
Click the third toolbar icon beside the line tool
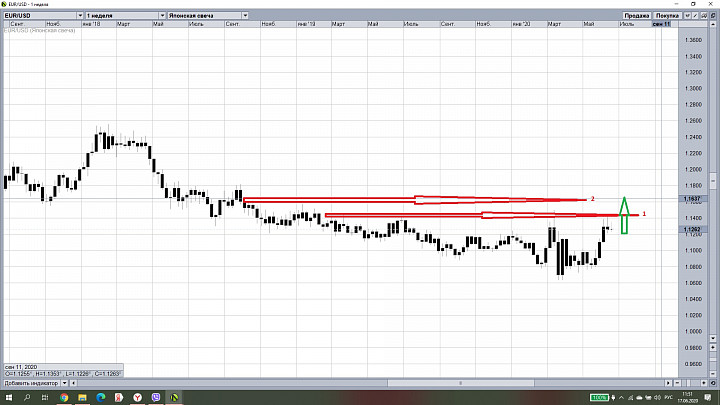tap(704, 16)
